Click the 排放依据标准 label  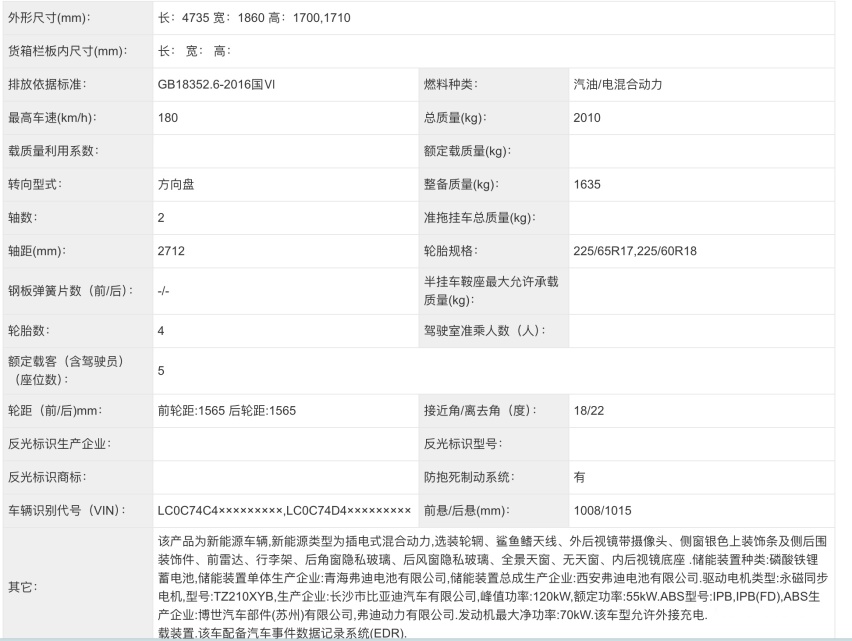pos(47,84)
